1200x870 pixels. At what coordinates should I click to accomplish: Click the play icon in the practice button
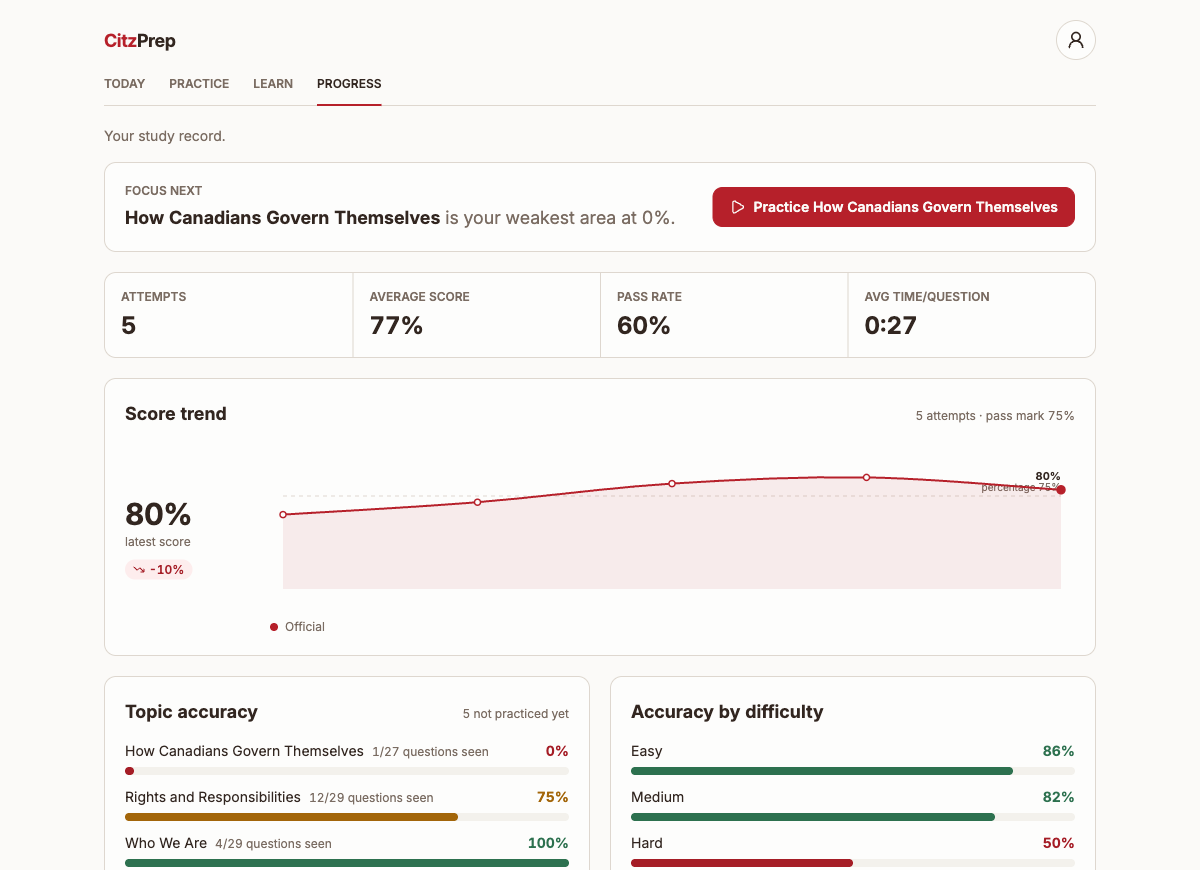(x=738, y=207)
